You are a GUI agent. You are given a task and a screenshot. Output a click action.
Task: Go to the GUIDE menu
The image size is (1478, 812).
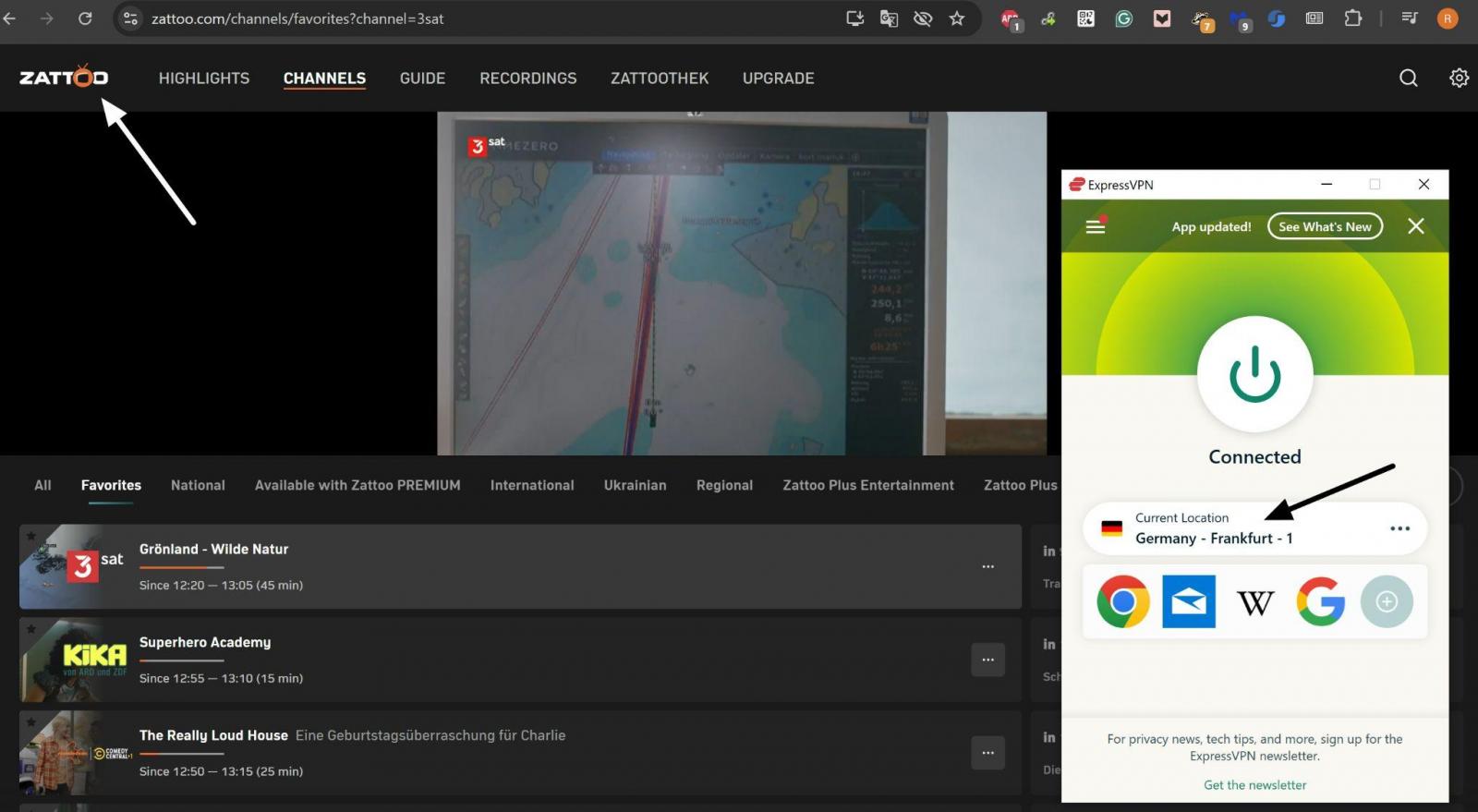click(422, 79)
